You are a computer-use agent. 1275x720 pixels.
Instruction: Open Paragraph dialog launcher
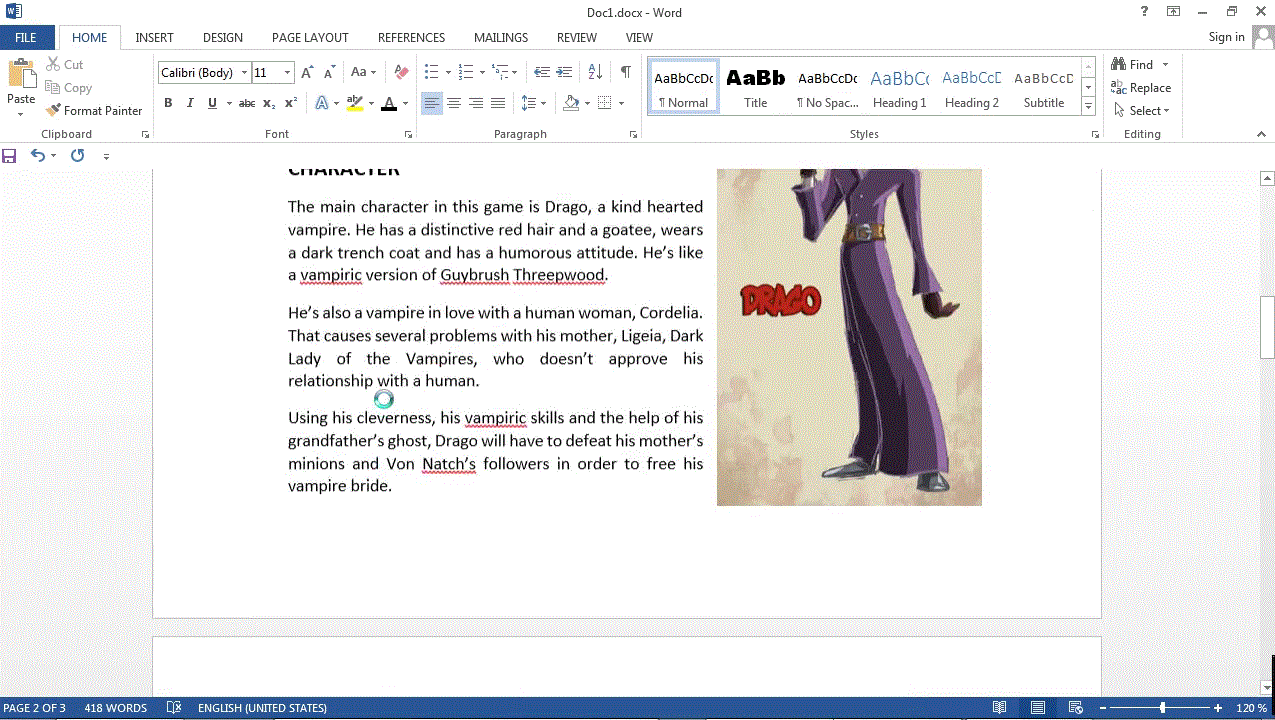coord(633,134)
